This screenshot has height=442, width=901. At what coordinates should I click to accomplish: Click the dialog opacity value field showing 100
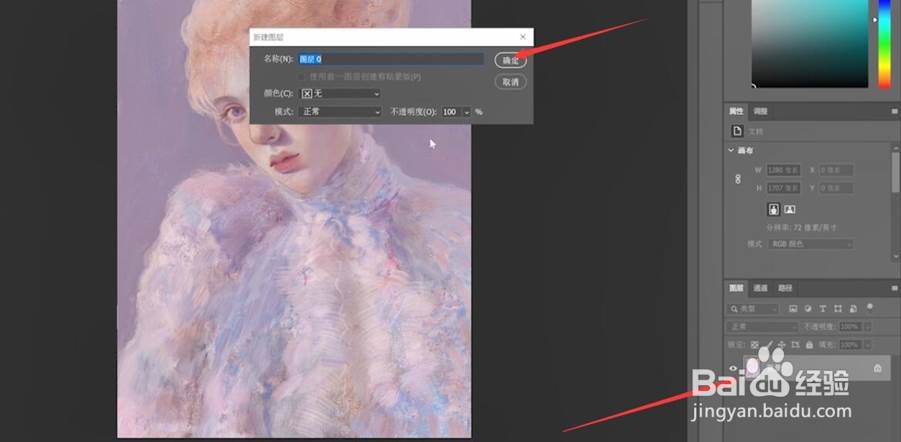click(x=452, y=112)
